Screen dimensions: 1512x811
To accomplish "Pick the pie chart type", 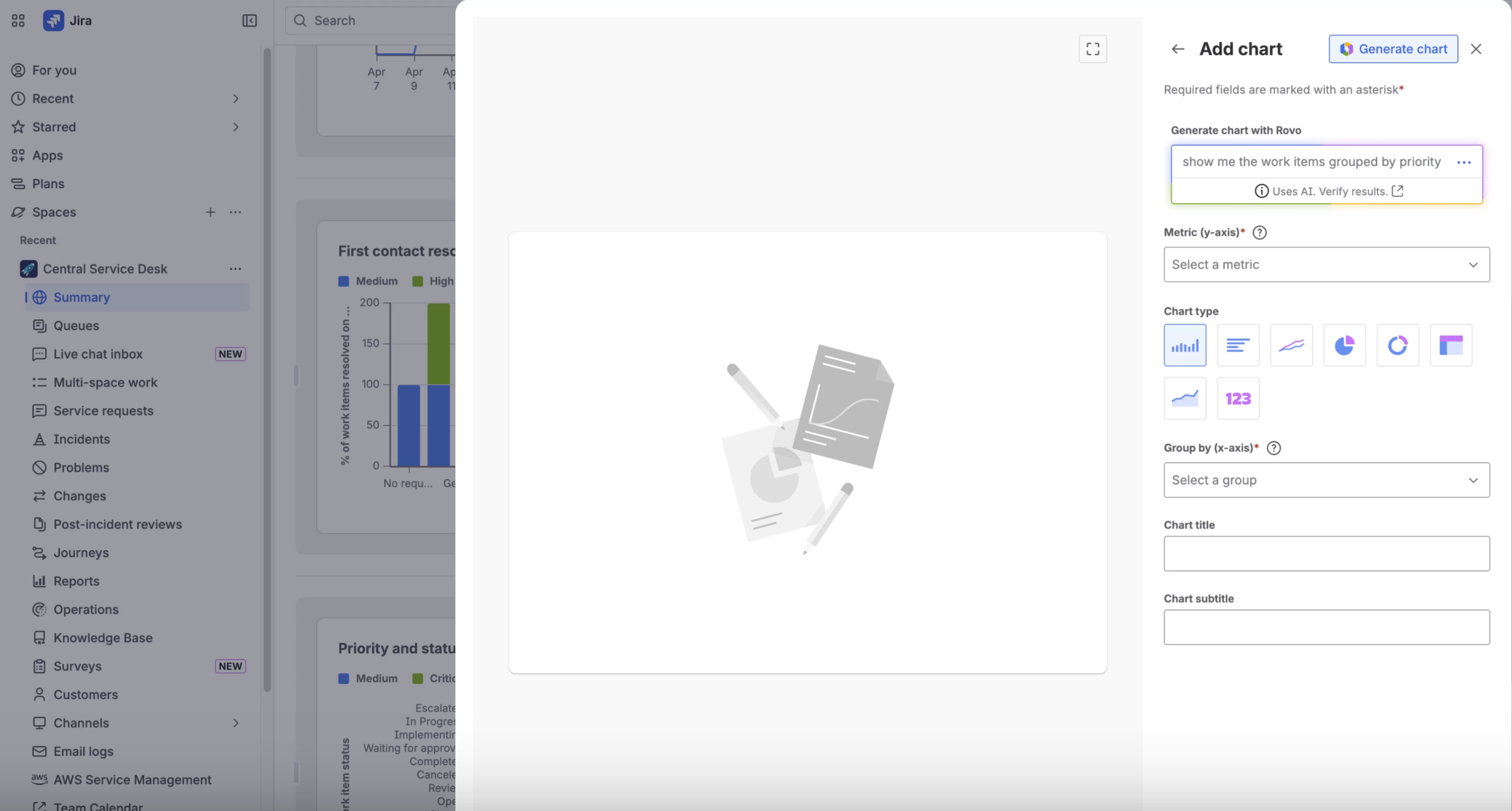I will click(x=1344, y=345).
